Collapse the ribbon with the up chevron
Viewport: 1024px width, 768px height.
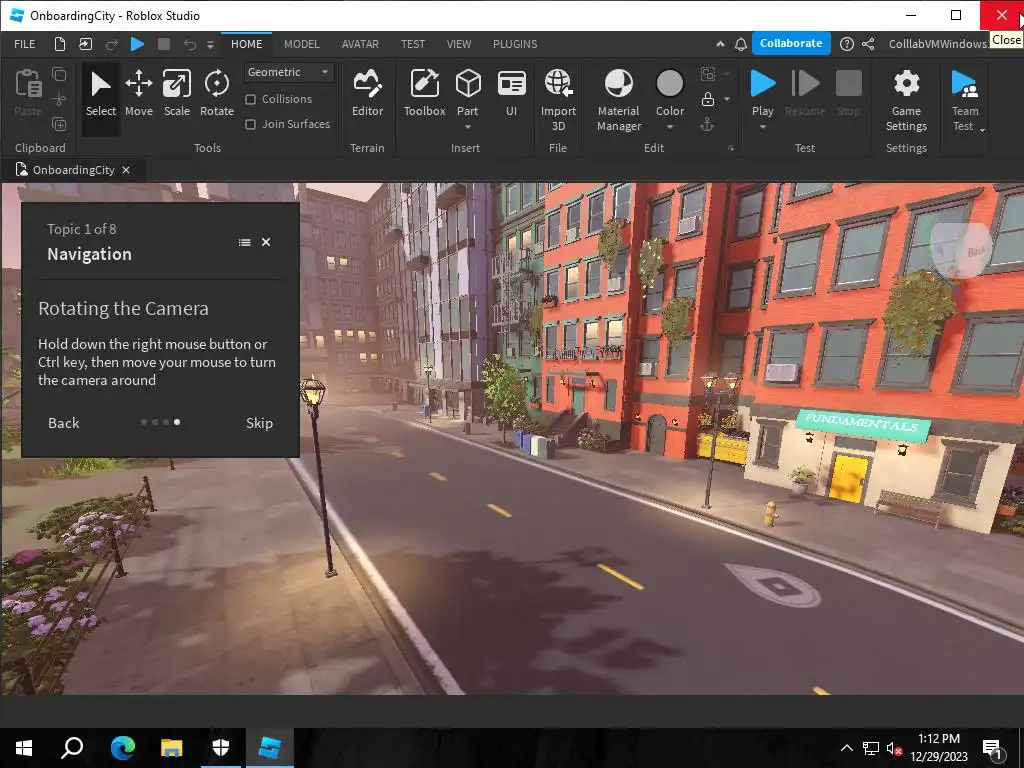[720, 44]
